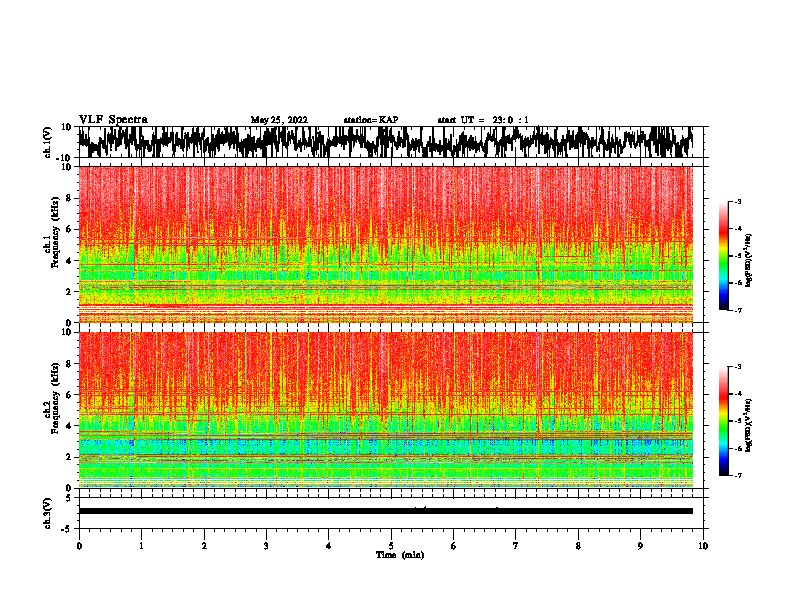
Task: Click time axis tick label "2"
Action: click(x=204, y=546)
